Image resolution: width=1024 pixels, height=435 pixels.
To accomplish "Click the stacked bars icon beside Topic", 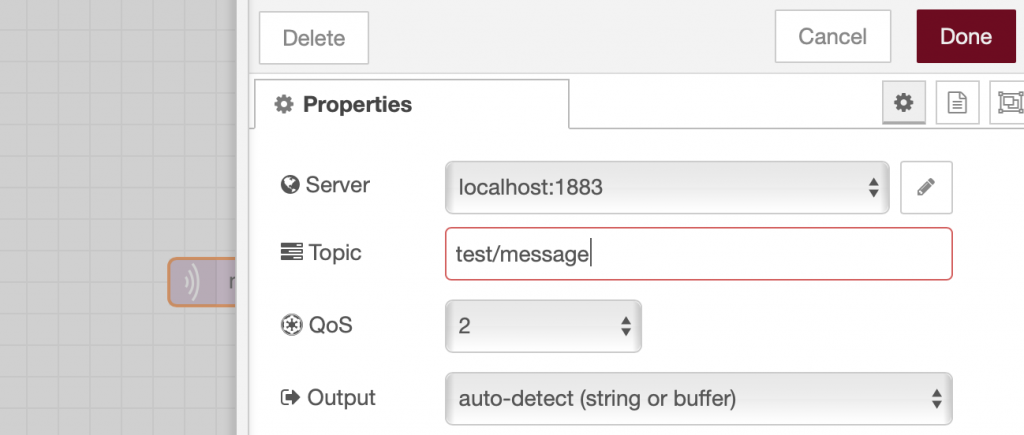I will 291,252.
